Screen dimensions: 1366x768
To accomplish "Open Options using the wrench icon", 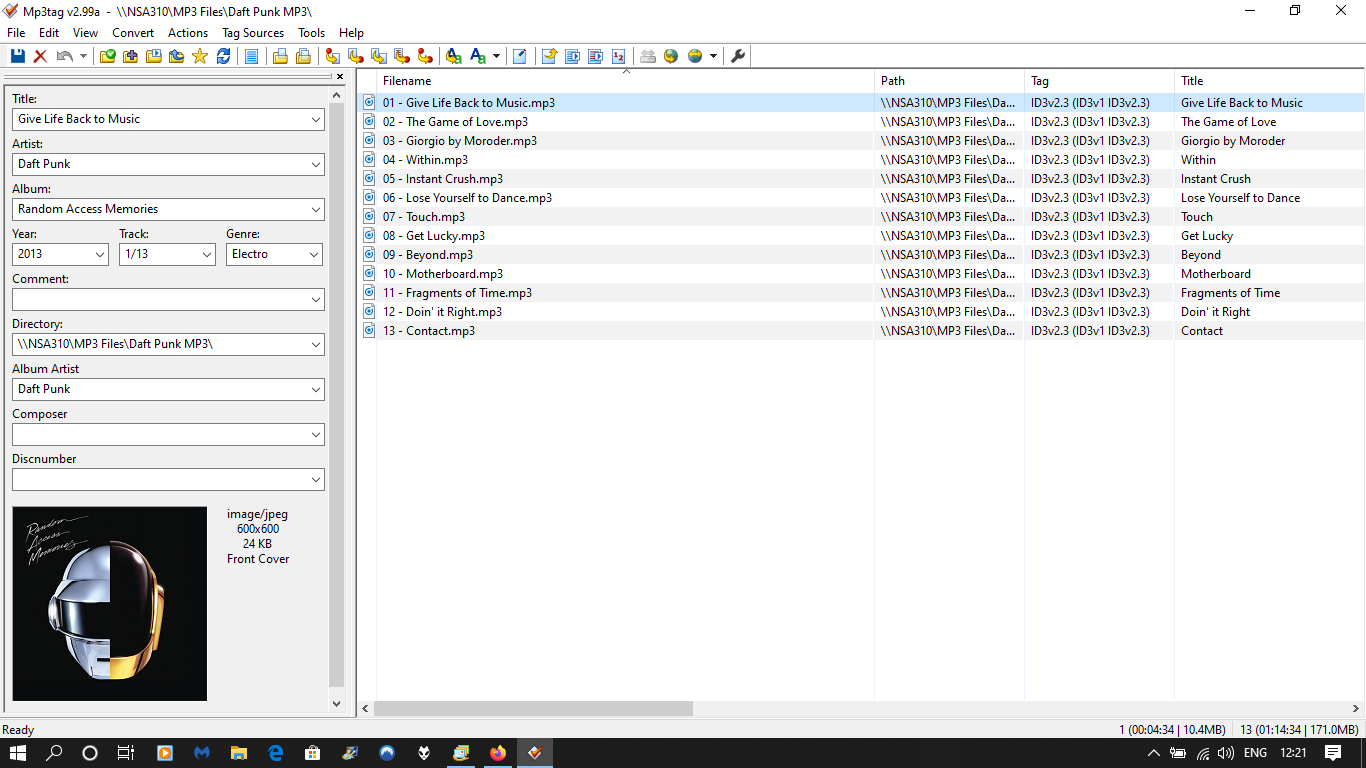I will (x=737, y=56).
